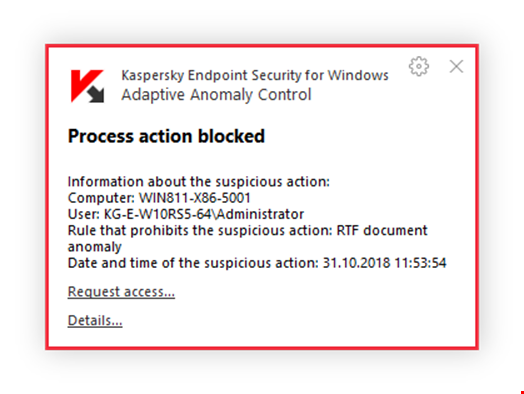Click the User: label
This screenshot has height=394, width=524.
84,214
